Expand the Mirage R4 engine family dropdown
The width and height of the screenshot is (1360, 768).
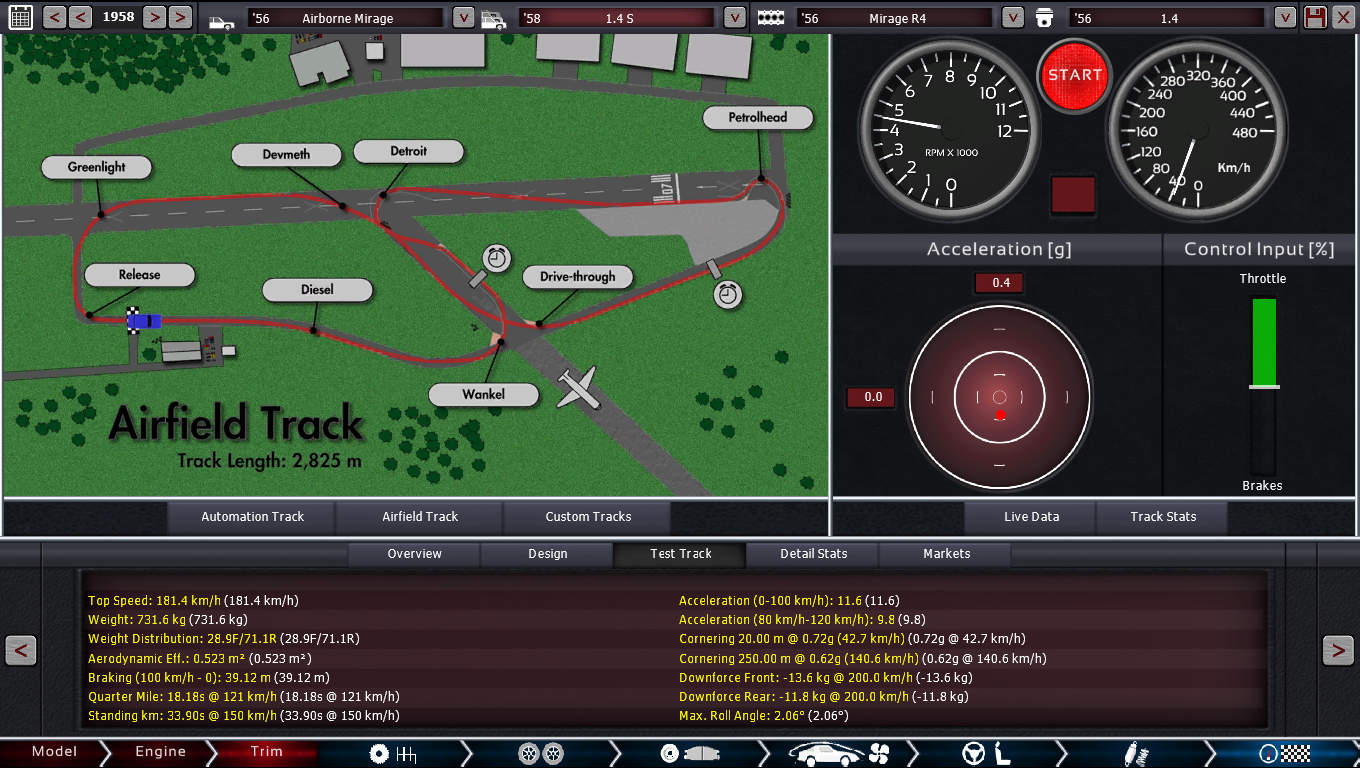pyautogui.click(x=1013, y=18)
